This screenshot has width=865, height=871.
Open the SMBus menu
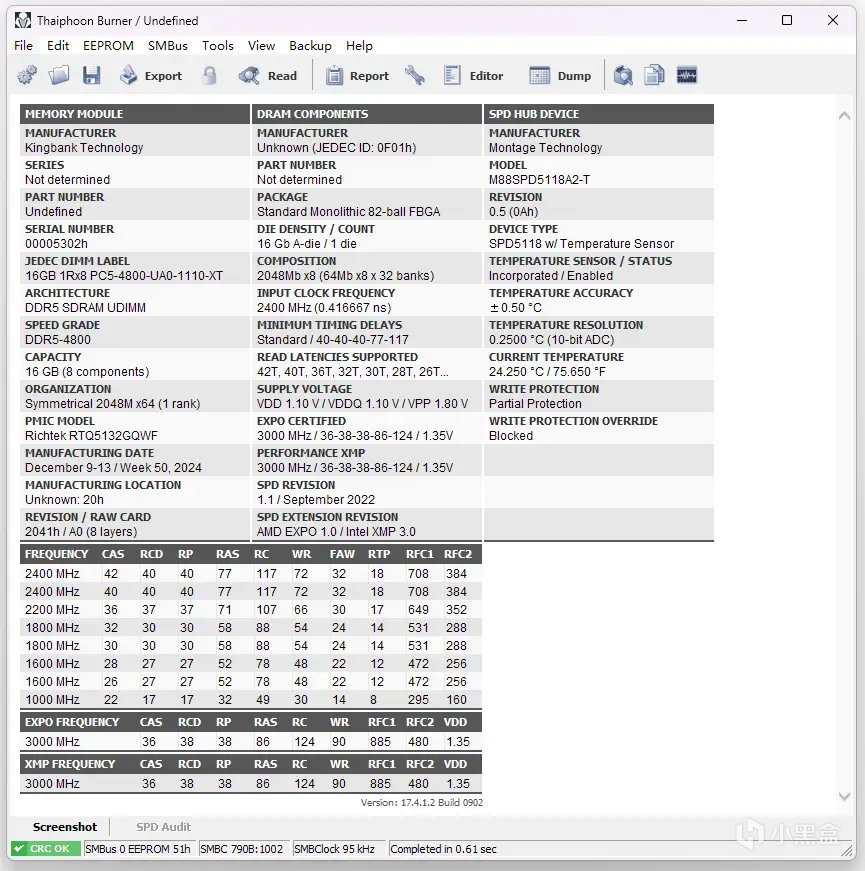coord(167,45)
